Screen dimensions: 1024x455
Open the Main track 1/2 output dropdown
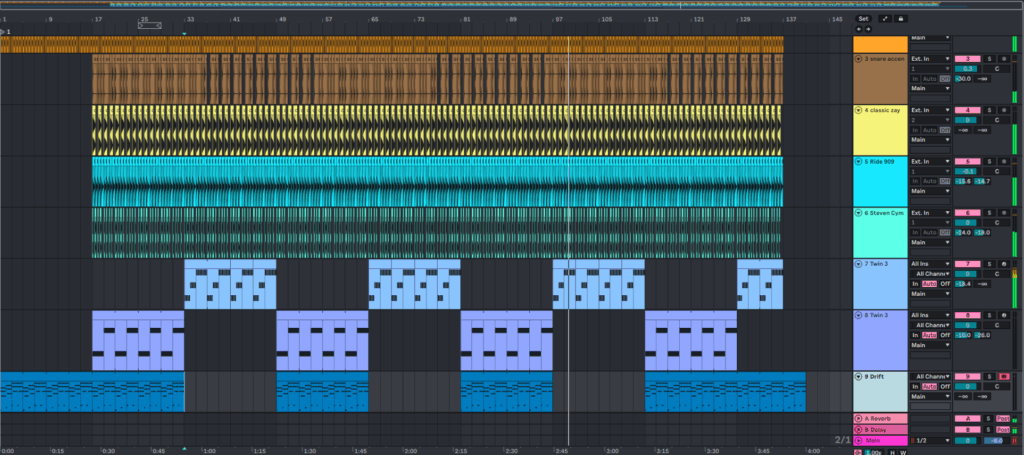(930, 441)
